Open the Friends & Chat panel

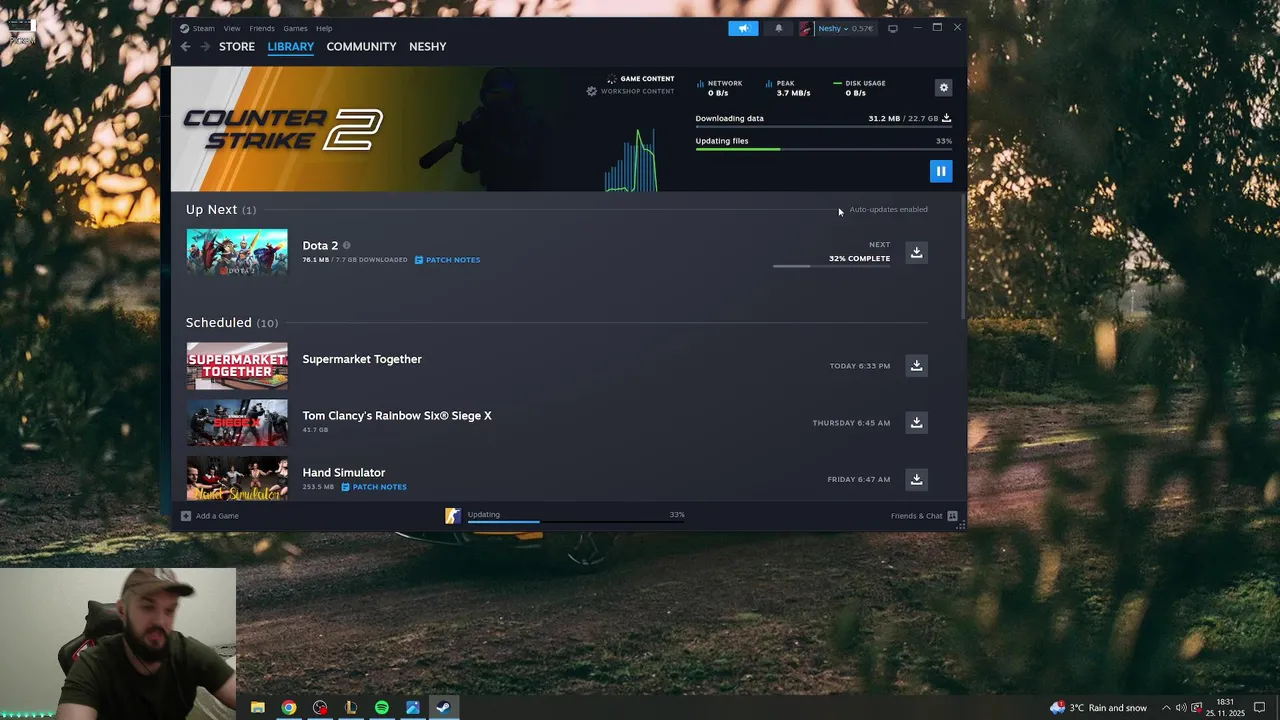[924, 516]
